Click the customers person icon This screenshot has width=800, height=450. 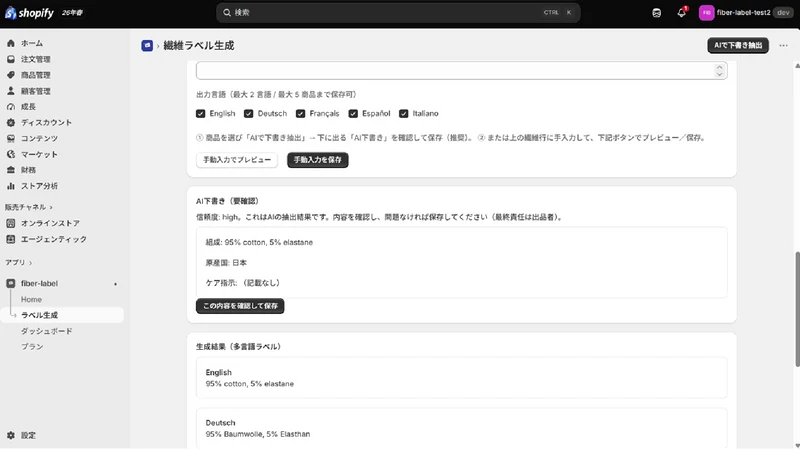click(11, 91)
